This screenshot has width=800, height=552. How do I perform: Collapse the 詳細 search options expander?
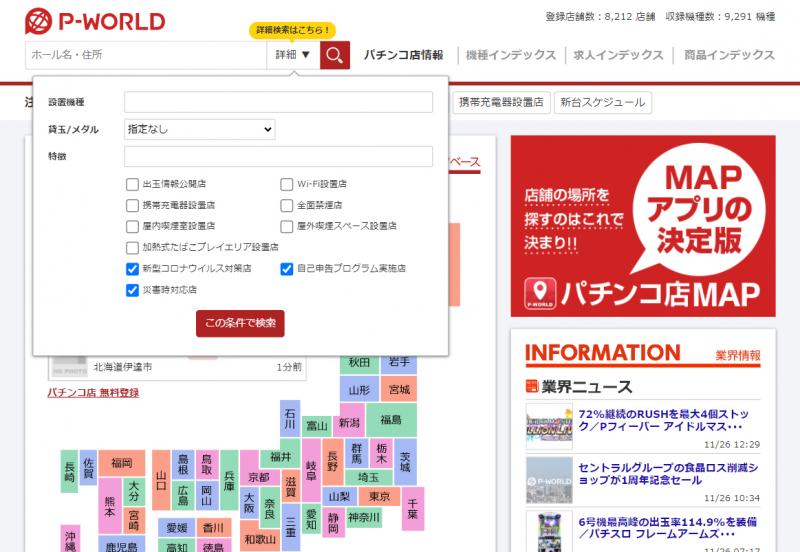(292, 55)
